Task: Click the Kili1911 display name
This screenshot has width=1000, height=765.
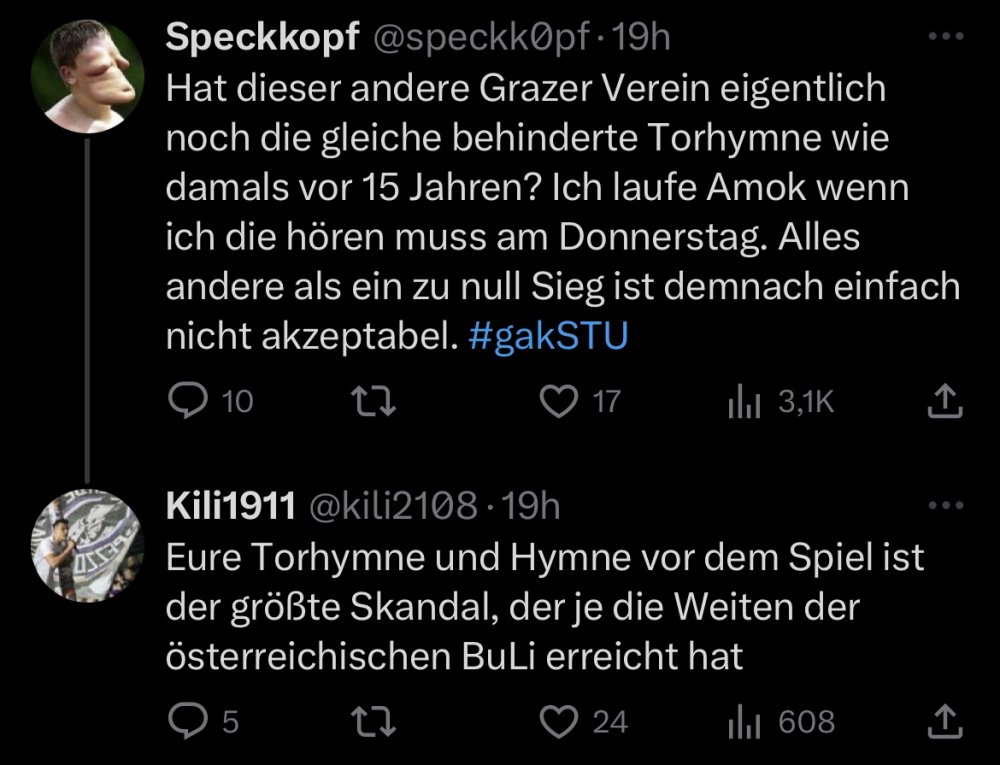Action: (231, 507)
